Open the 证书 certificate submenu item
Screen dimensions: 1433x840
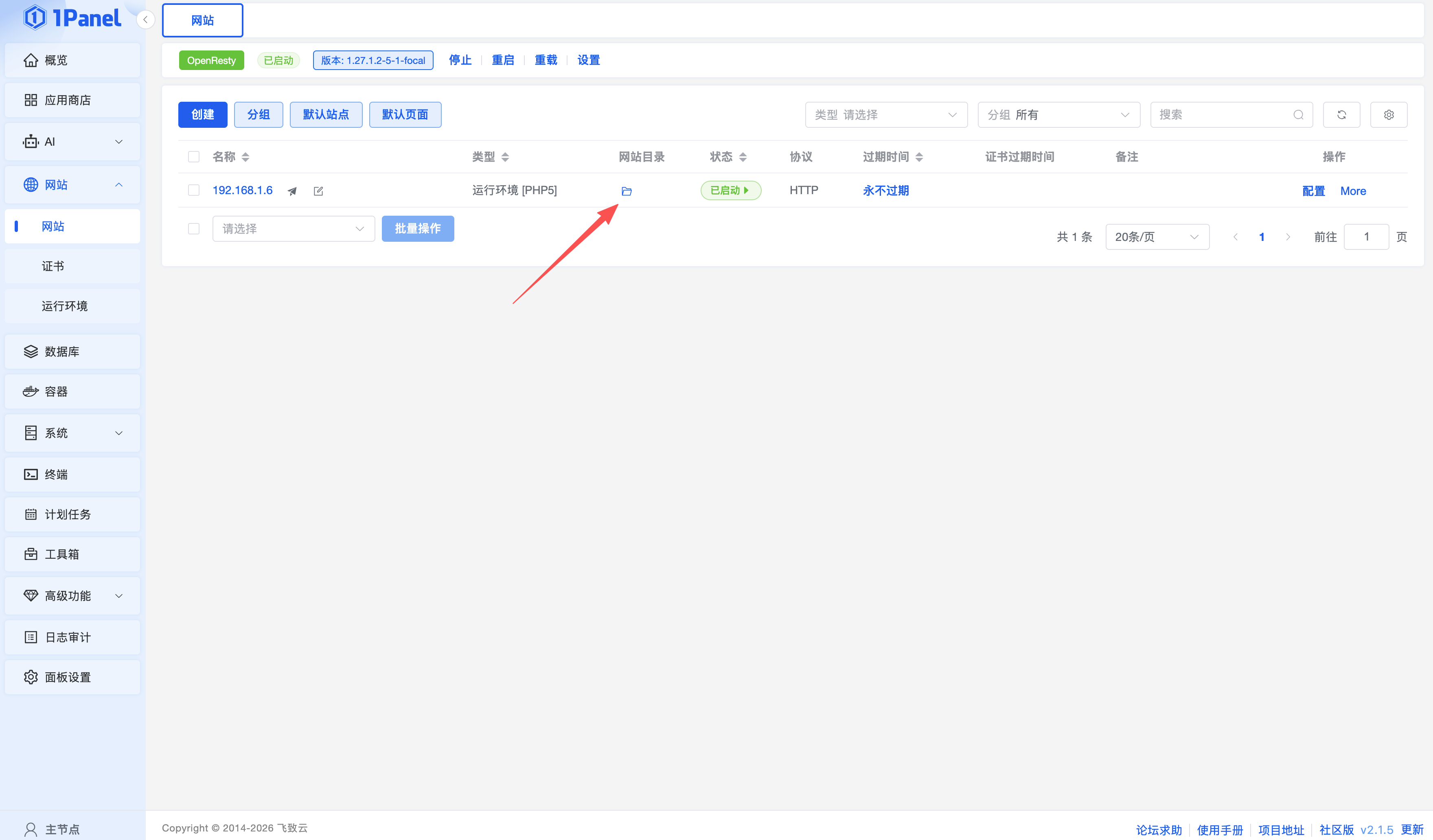coord(53,266)
